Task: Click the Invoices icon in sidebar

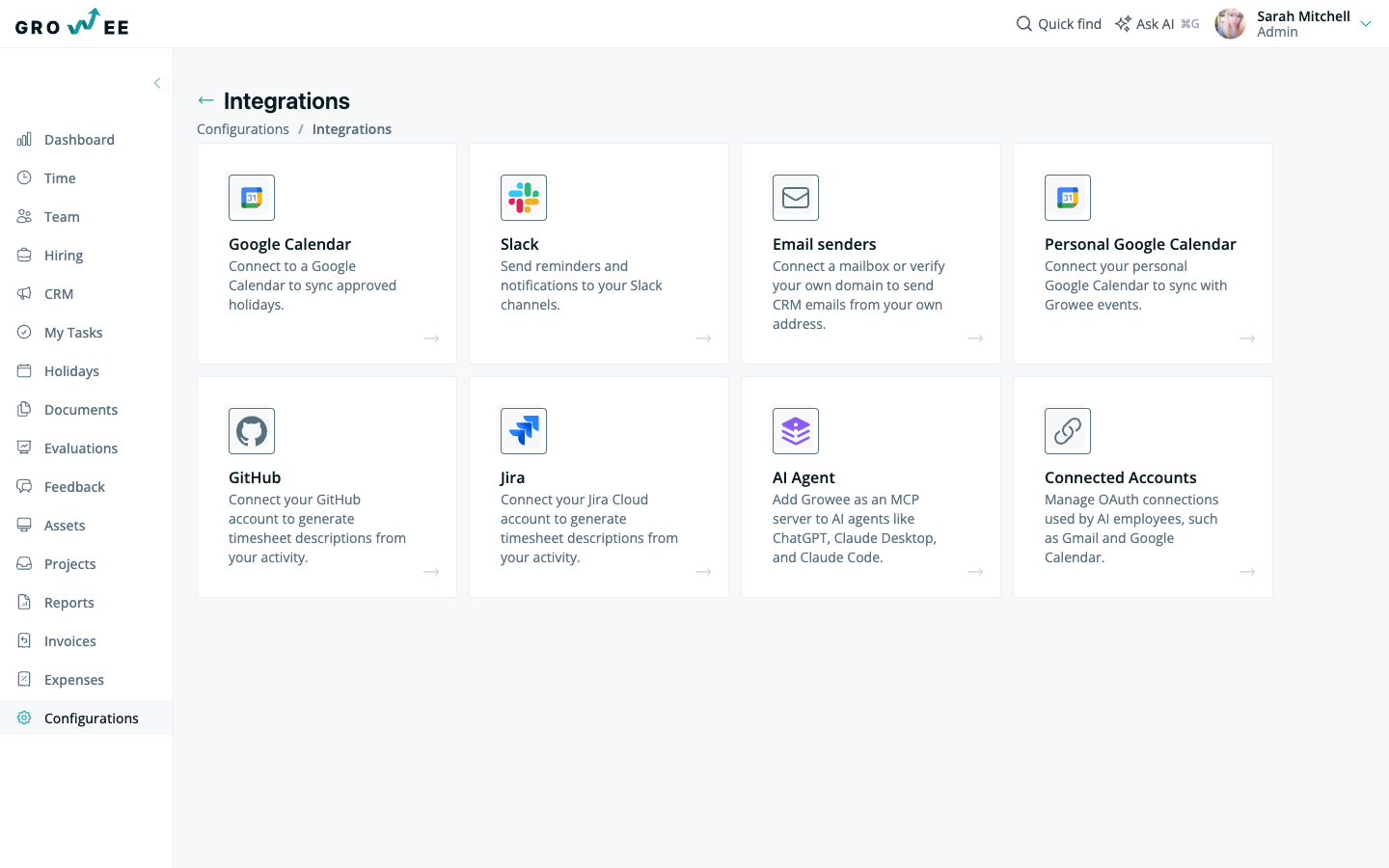Action: pyautogui.click(x=24, y=641)
